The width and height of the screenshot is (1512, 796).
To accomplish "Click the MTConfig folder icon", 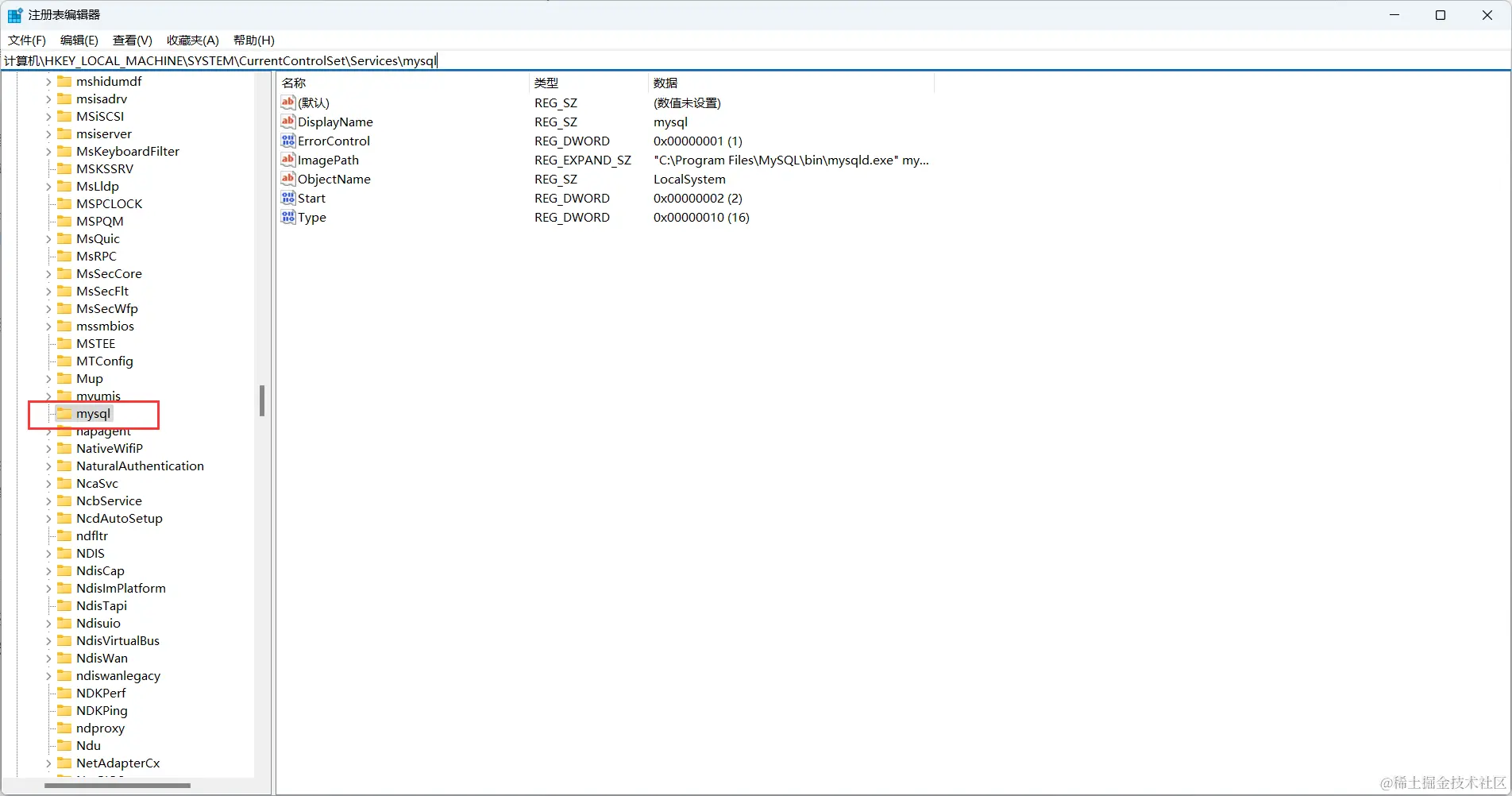I will tap(64, 361).
